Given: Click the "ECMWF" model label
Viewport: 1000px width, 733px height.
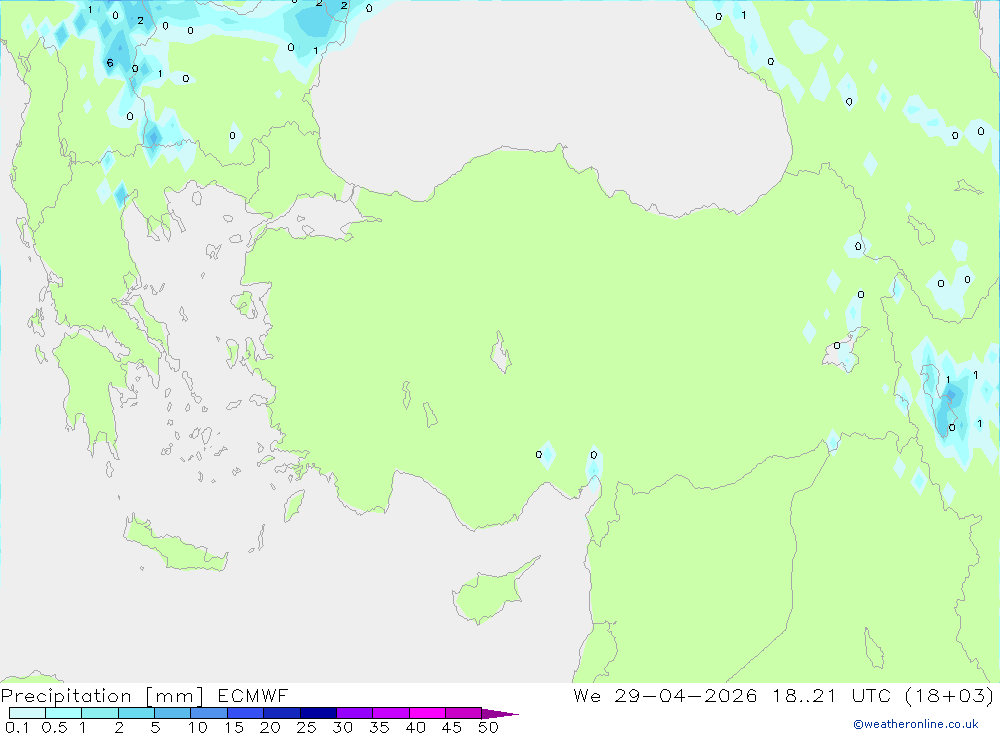Looking at the screenshot, I should point(253,695).
